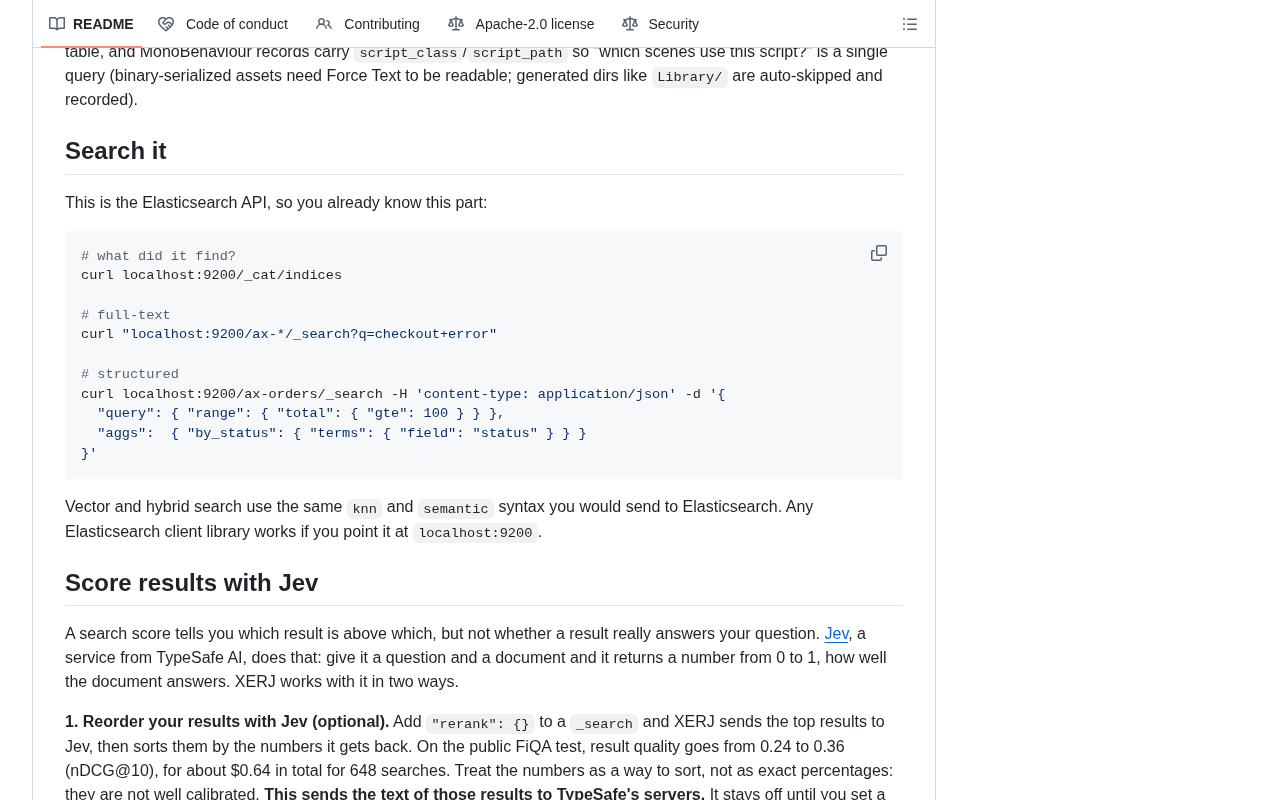Open the Code of conduct tab
Image resolution: width=1280 pixels, height=800 pixels.
pyautogui.click(x=223, y=24)
